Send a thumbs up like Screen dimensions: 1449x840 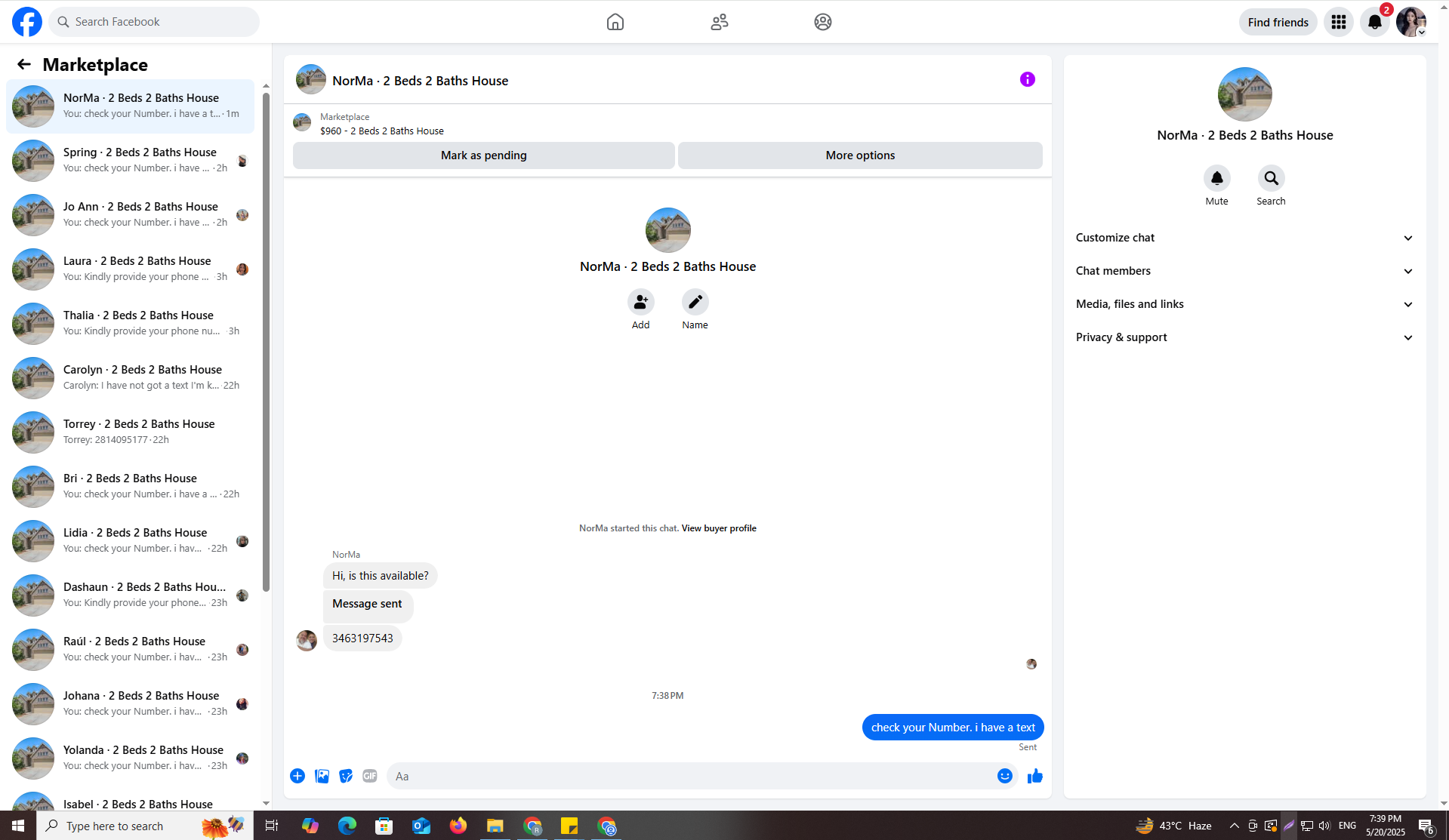pos(1035,776)
